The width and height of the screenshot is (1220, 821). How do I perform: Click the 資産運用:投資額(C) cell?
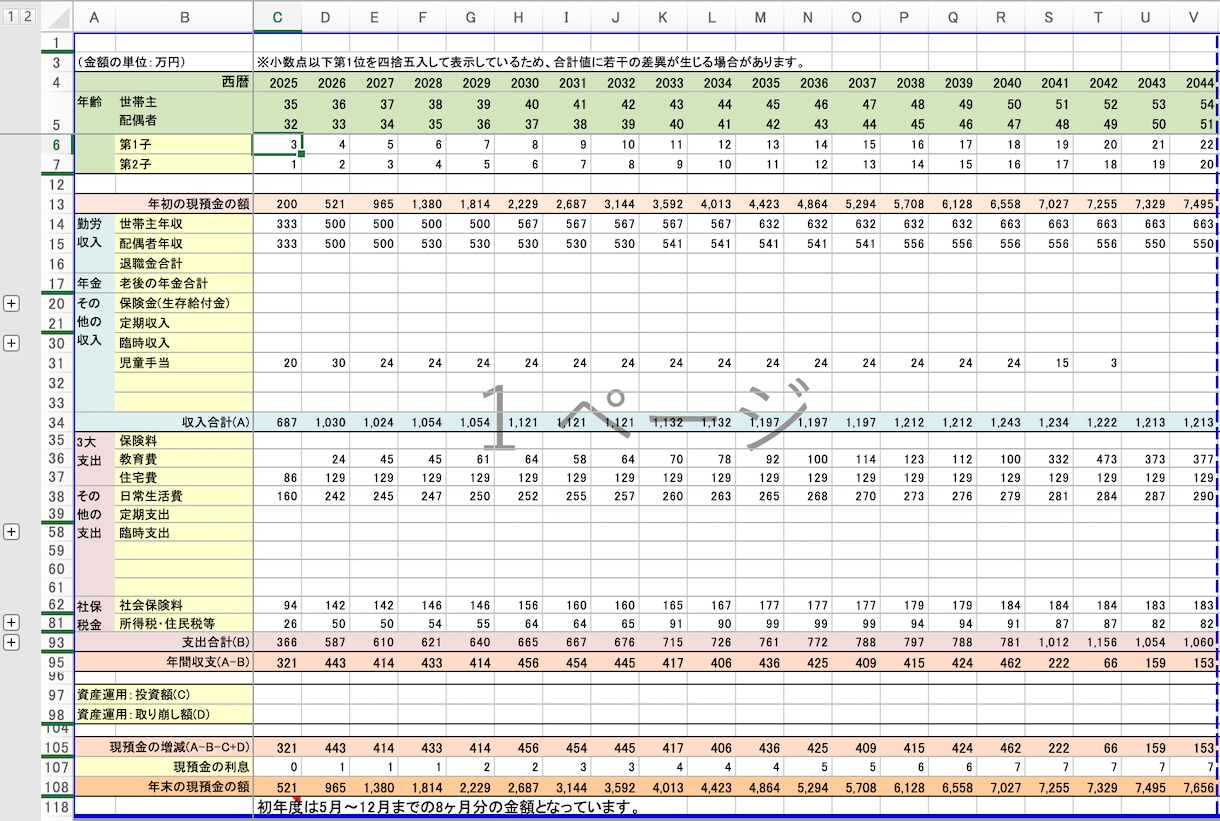pos(164,695)
